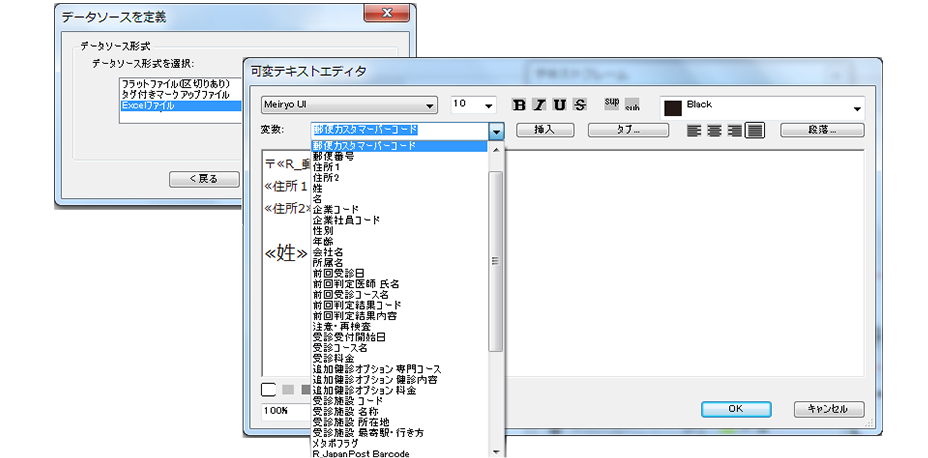Toggle Strikethrough text formatting

coord(580,105)
